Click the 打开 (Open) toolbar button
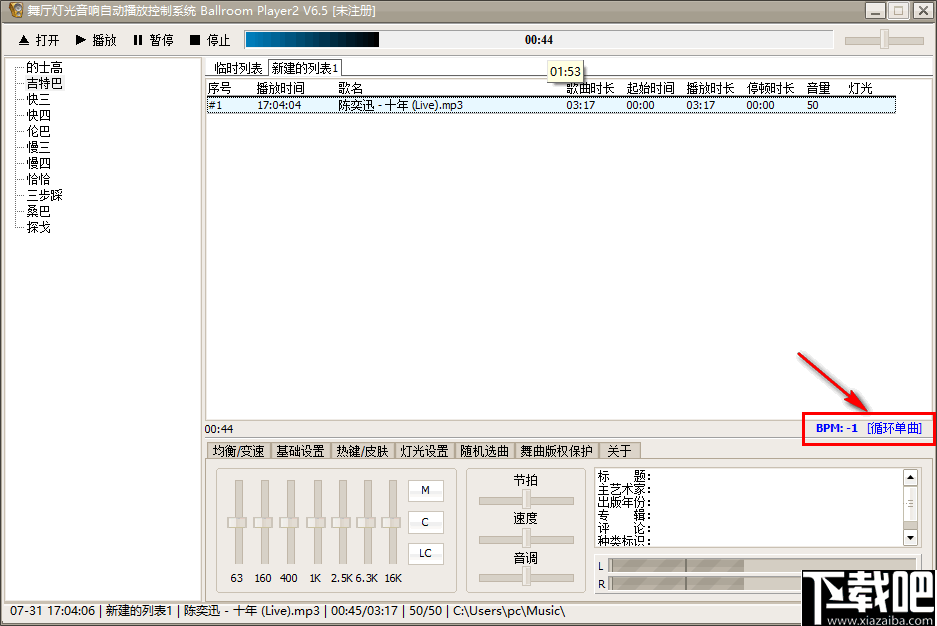937x626 pixels. [39, 40]
